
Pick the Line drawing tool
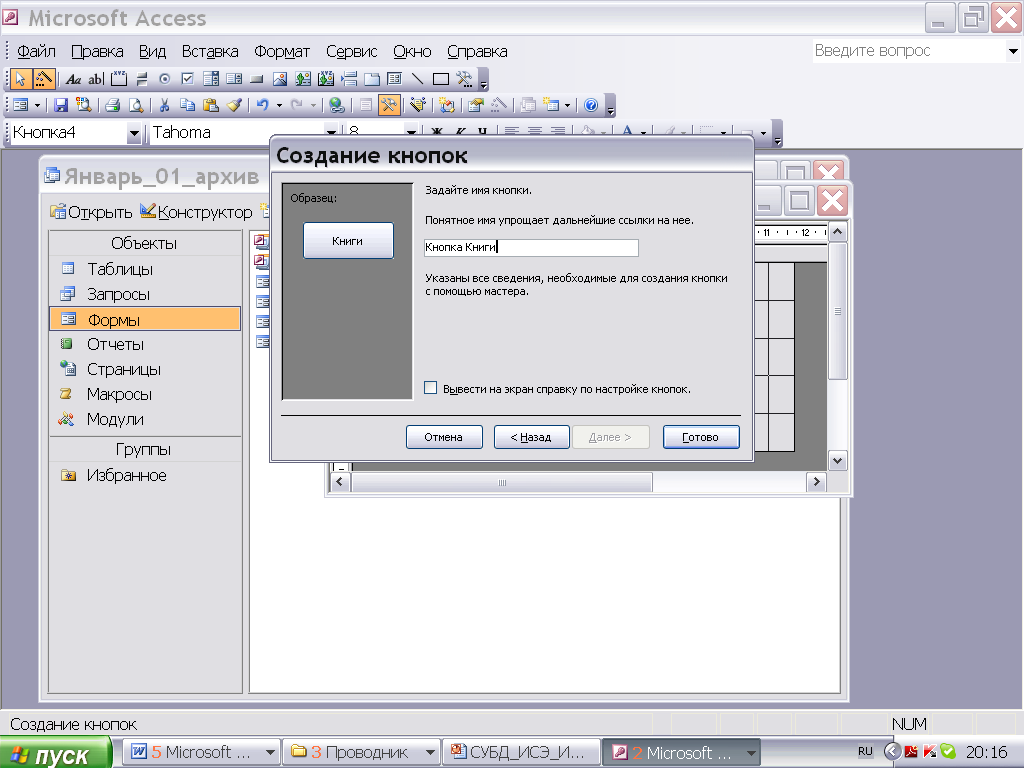(417, 80)
